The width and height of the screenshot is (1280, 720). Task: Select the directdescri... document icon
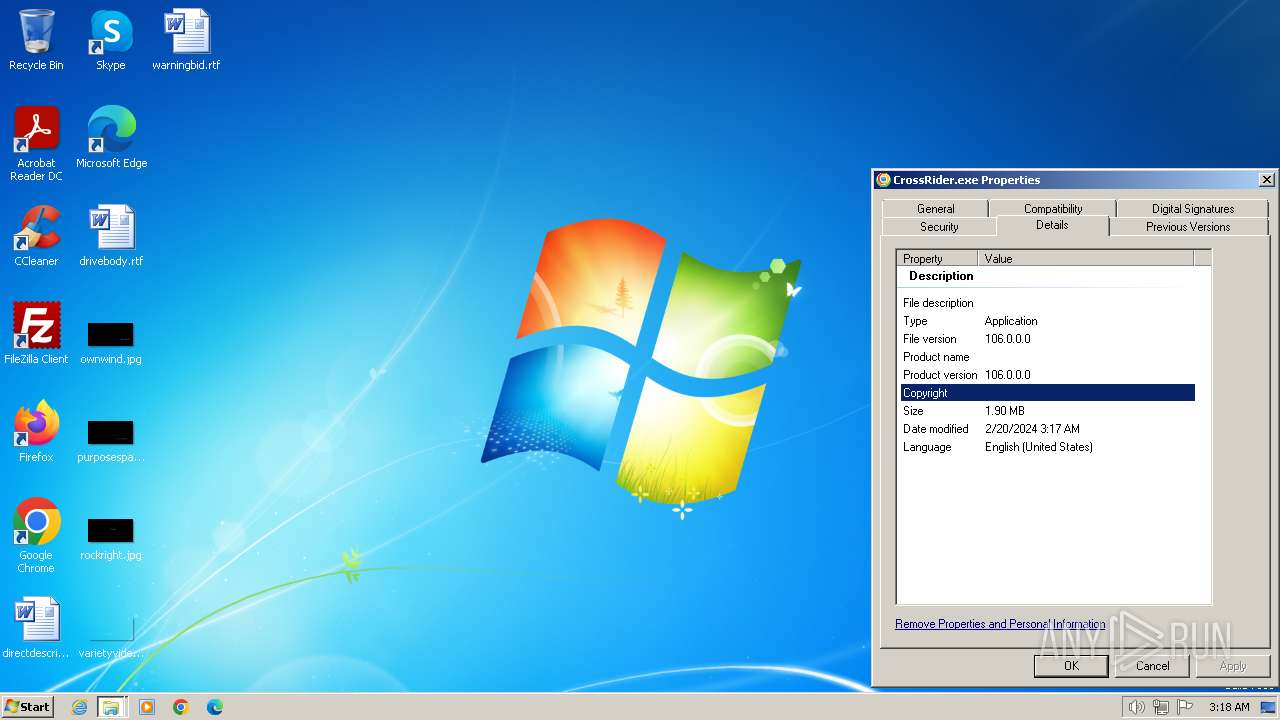(x=36, y=628)
